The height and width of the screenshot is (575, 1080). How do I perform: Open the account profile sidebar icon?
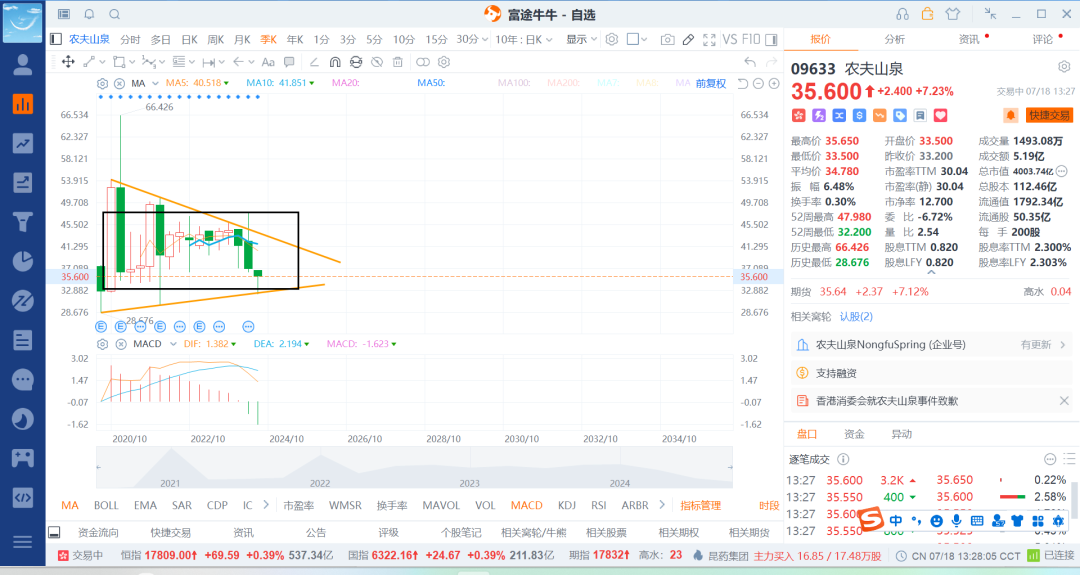pos(23,65)
